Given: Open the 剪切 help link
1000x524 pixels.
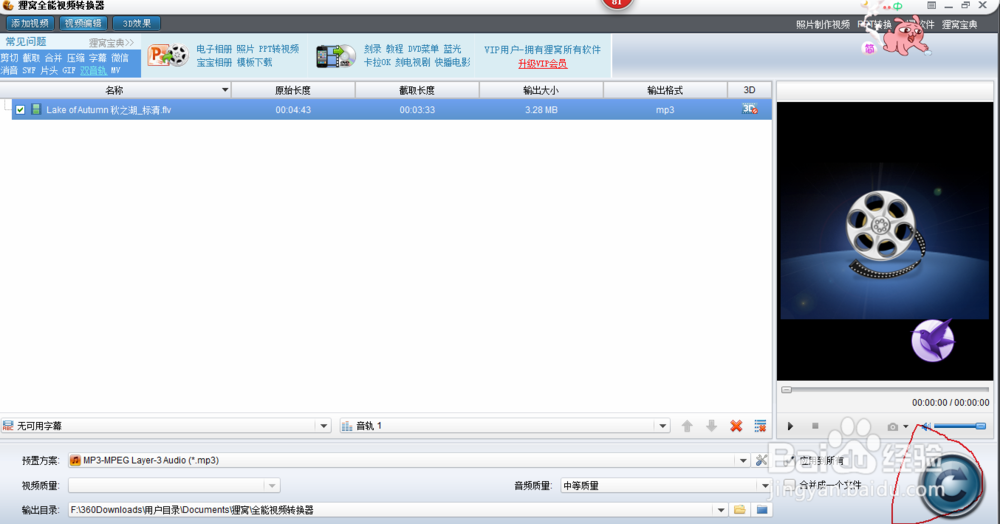Looking at the screenshot, I should [x=10, y=57].
